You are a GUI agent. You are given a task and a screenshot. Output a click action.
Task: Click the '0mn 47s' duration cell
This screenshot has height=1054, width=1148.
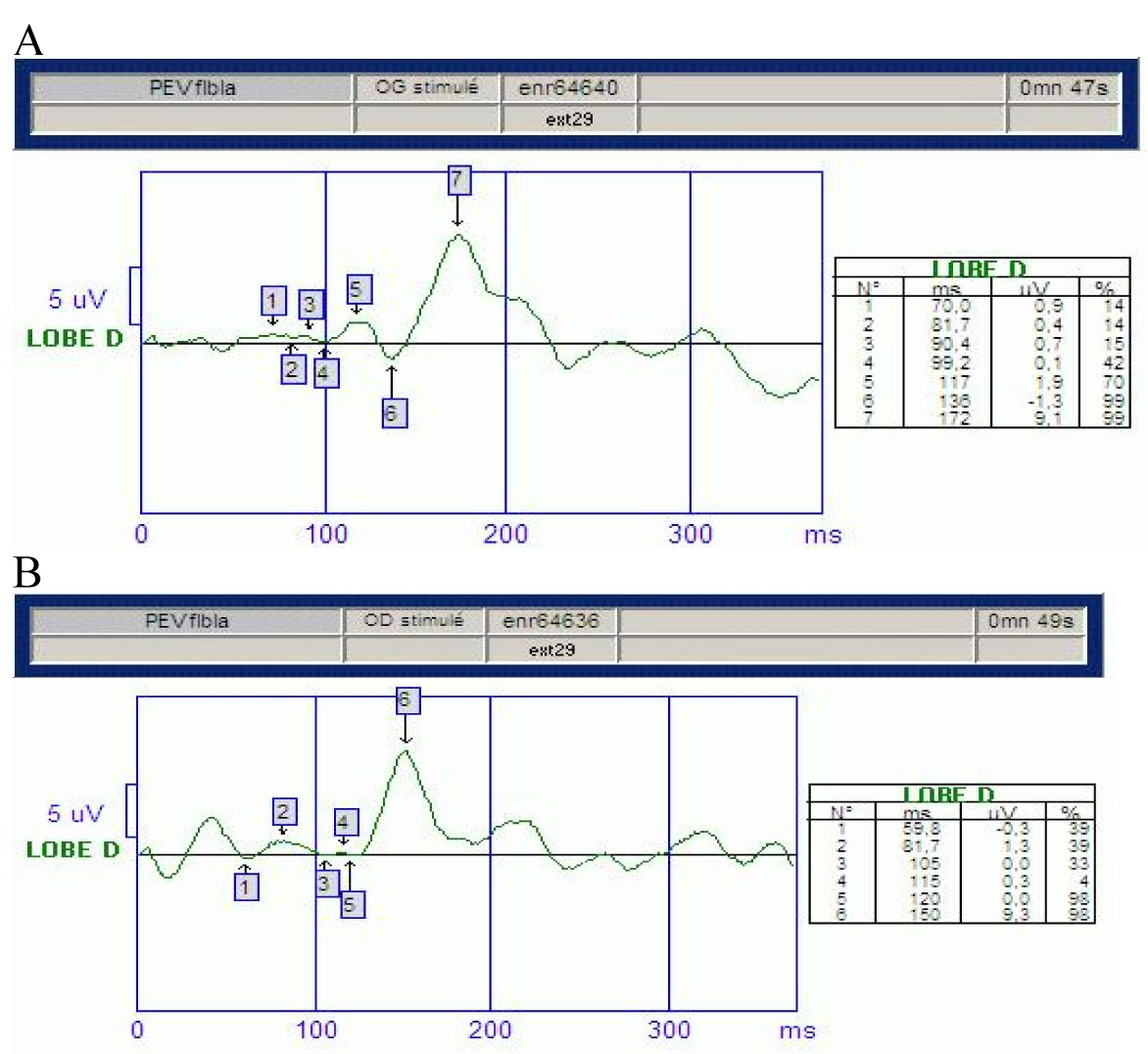(1063, 88)
